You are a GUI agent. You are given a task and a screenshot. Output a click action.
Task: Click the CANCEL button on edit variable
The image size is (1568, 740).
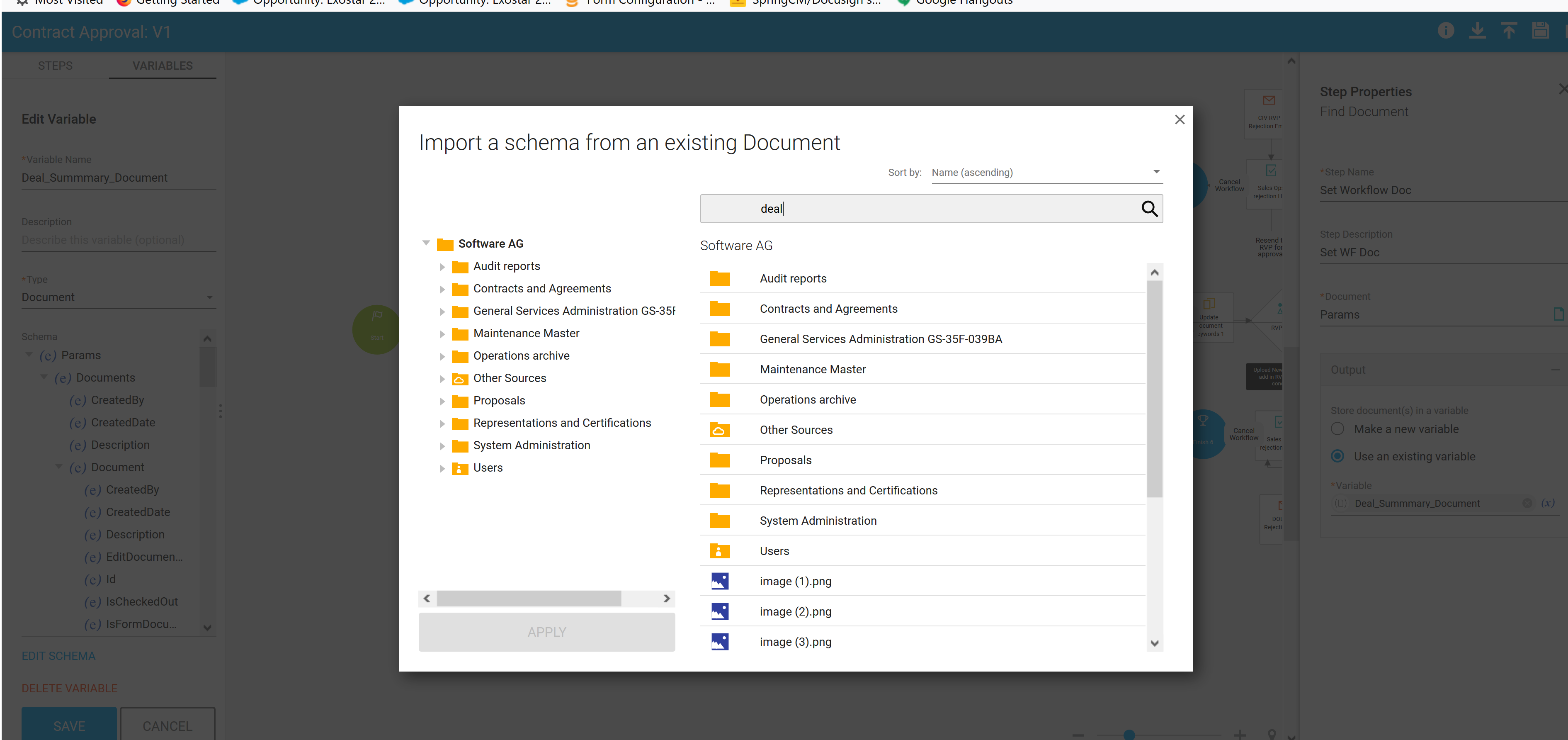[x=167, y=725]
